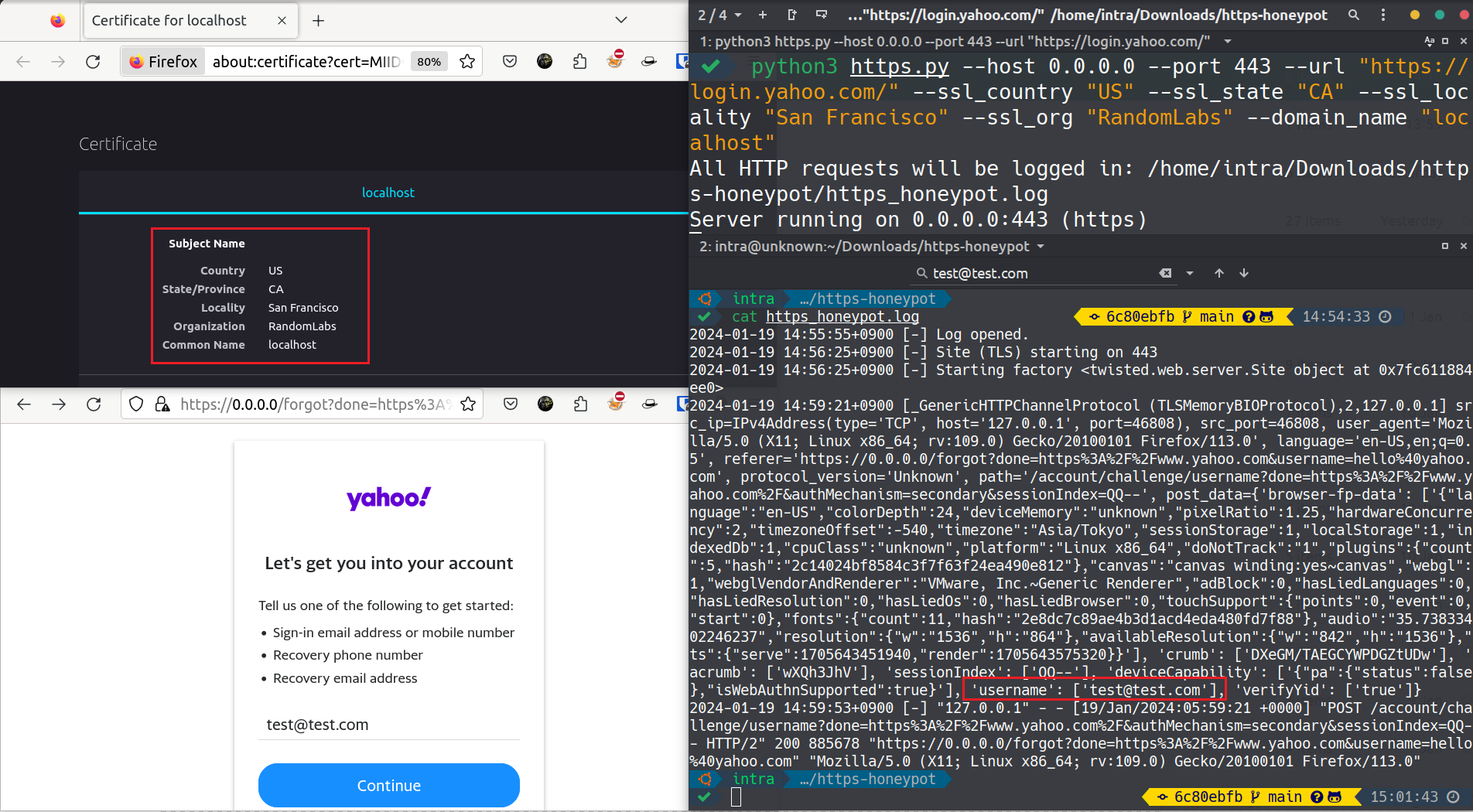Expand pane 2 intra@unknown title dropdown
This screenshot has height=812, width=1473.
click(1041, 247)
